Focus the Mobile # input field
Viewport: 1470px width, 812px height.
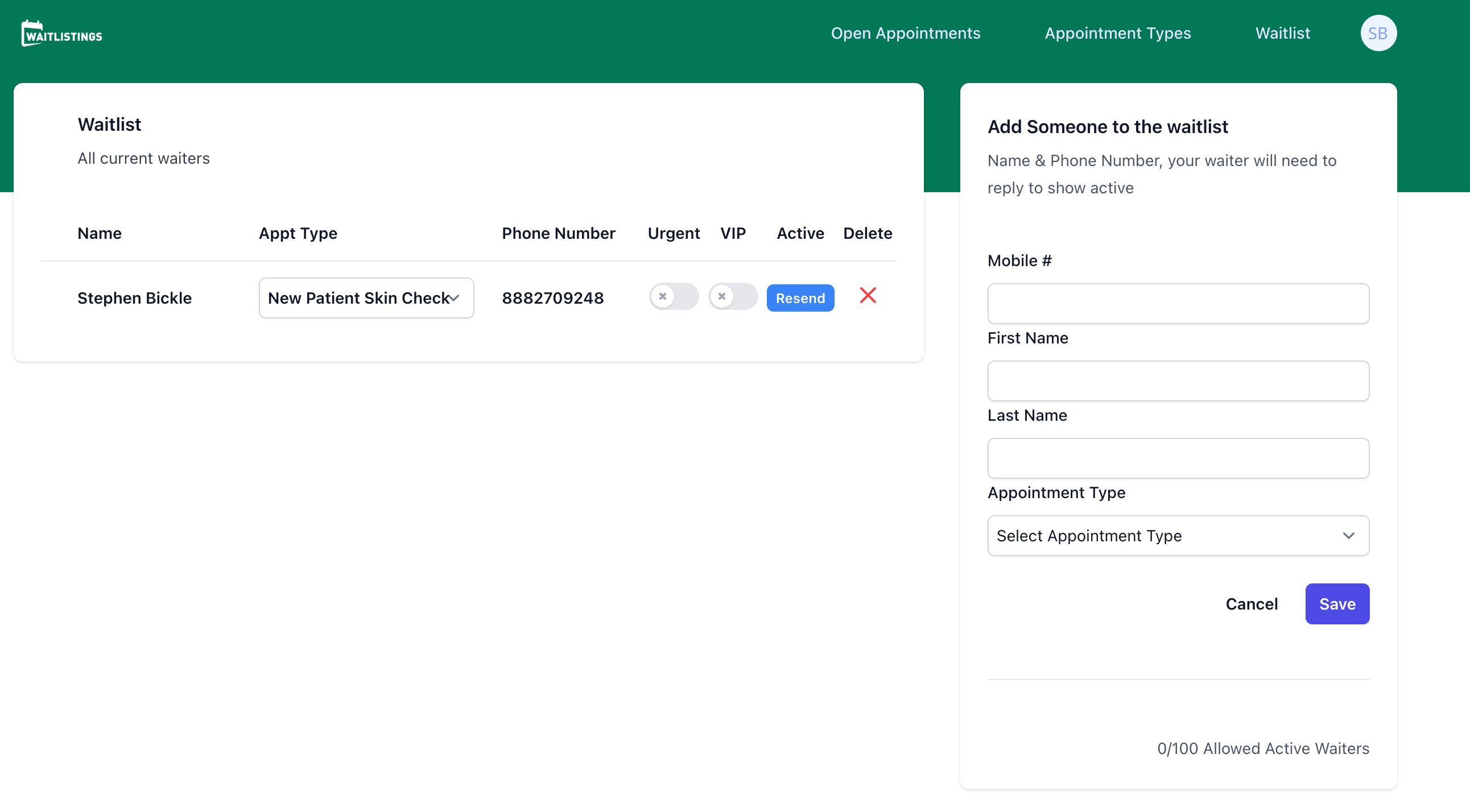click(x=1177, y=303)
